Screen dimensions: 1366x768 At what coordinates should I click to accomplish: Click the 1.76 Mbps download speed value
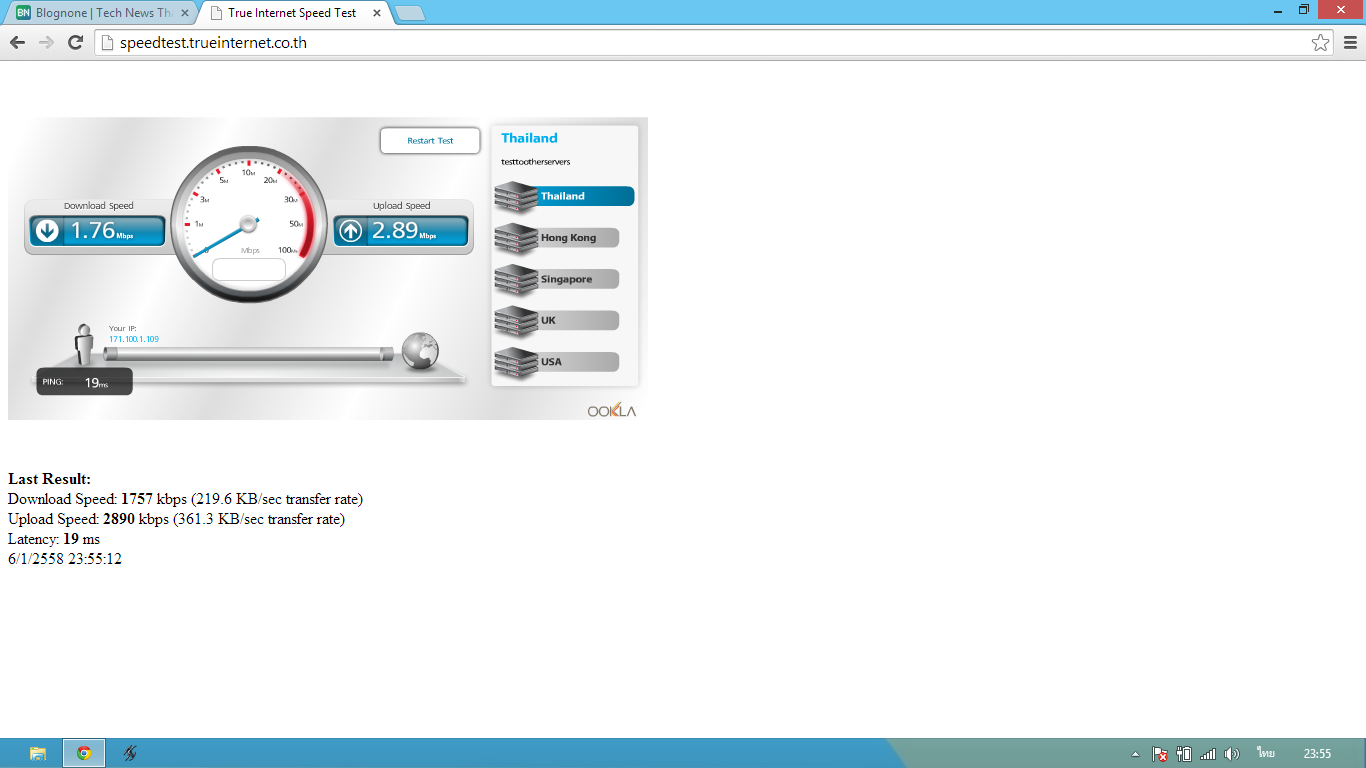coord(101,231)
